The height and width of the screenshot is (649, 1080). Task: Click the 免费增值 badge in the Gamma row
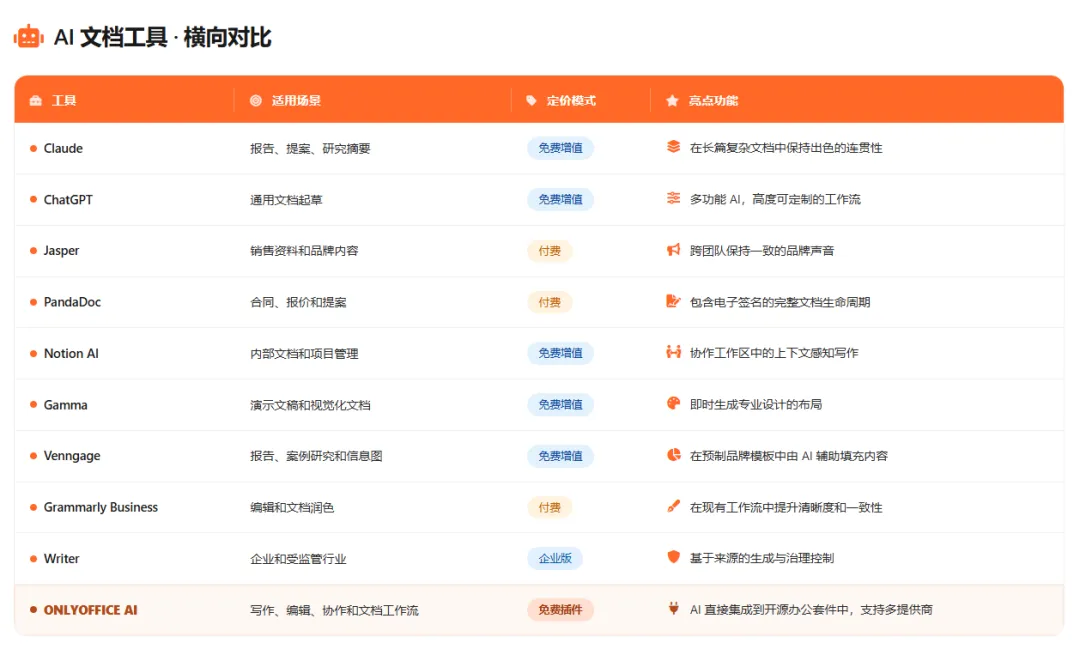(560, 404)
